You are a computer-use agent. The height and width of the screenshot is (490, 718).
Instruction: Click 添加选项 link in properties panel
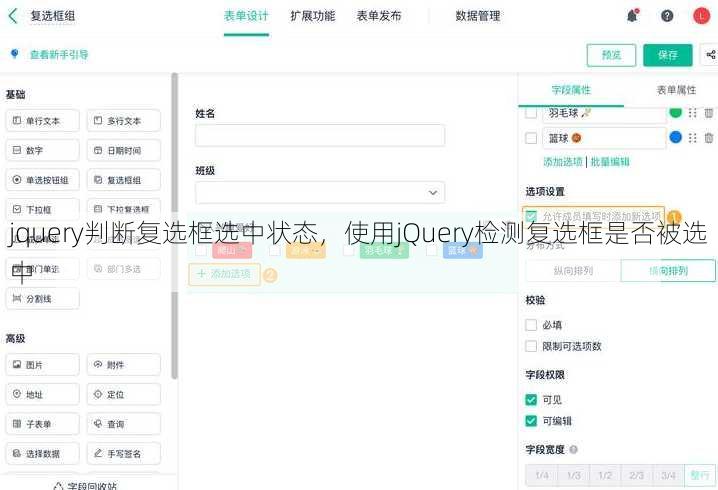pos(563,162)
